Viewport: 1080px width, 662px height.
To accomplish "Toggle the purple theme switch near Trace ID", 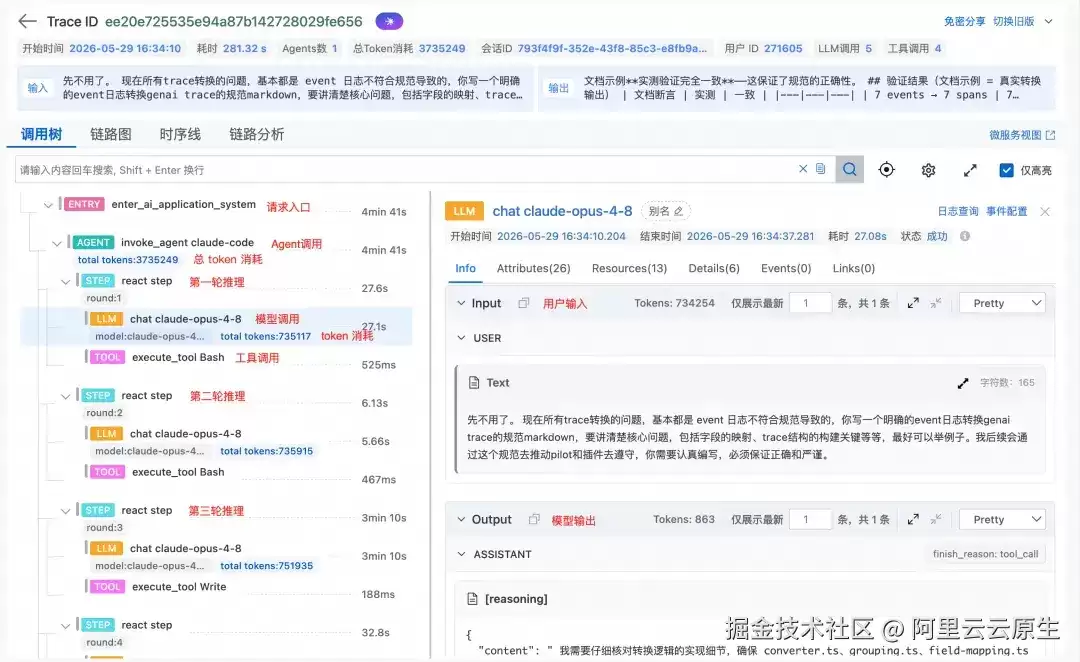I will (389, 21).
